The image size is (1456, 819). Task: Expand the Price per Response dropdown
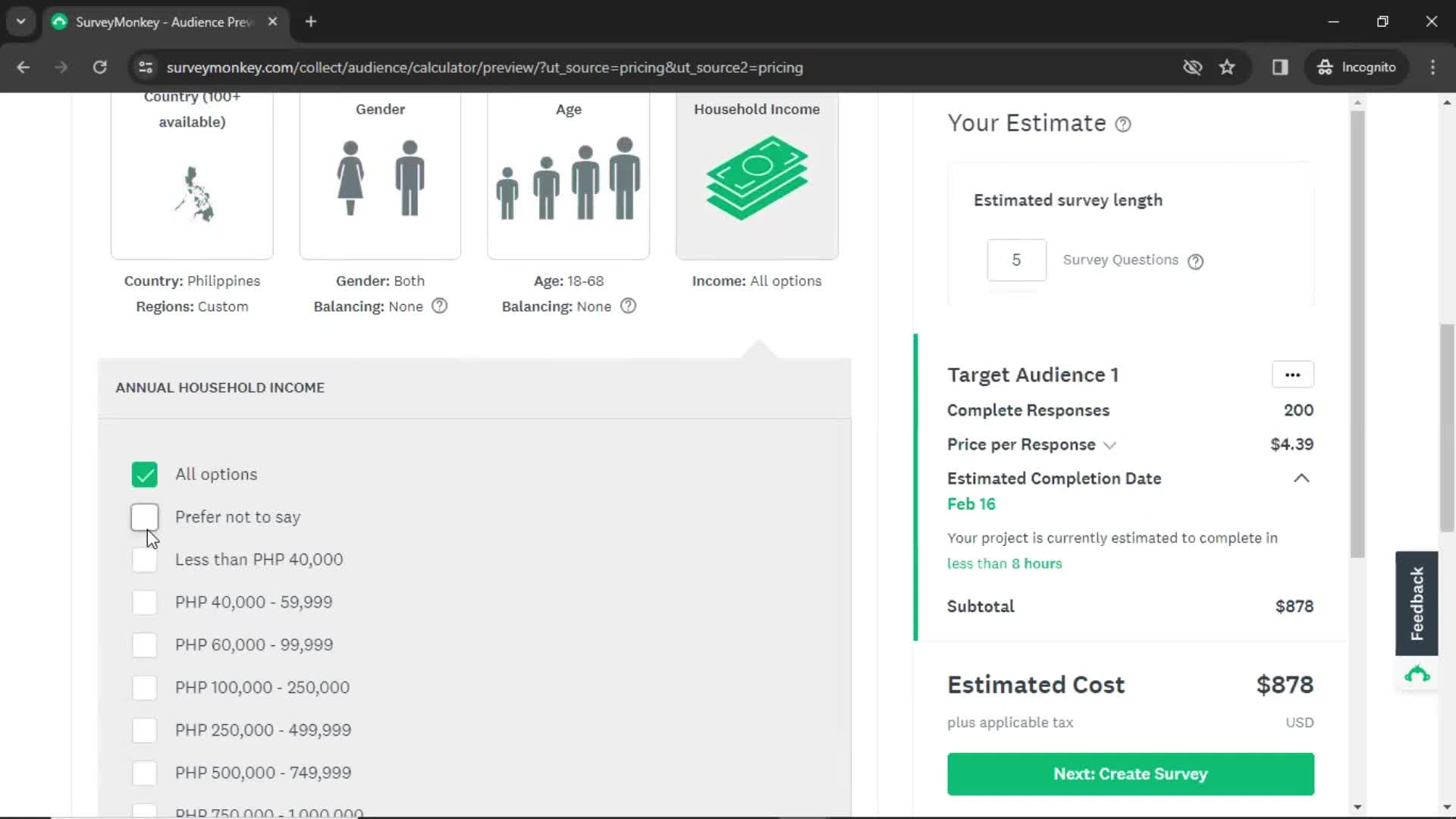1108,445
